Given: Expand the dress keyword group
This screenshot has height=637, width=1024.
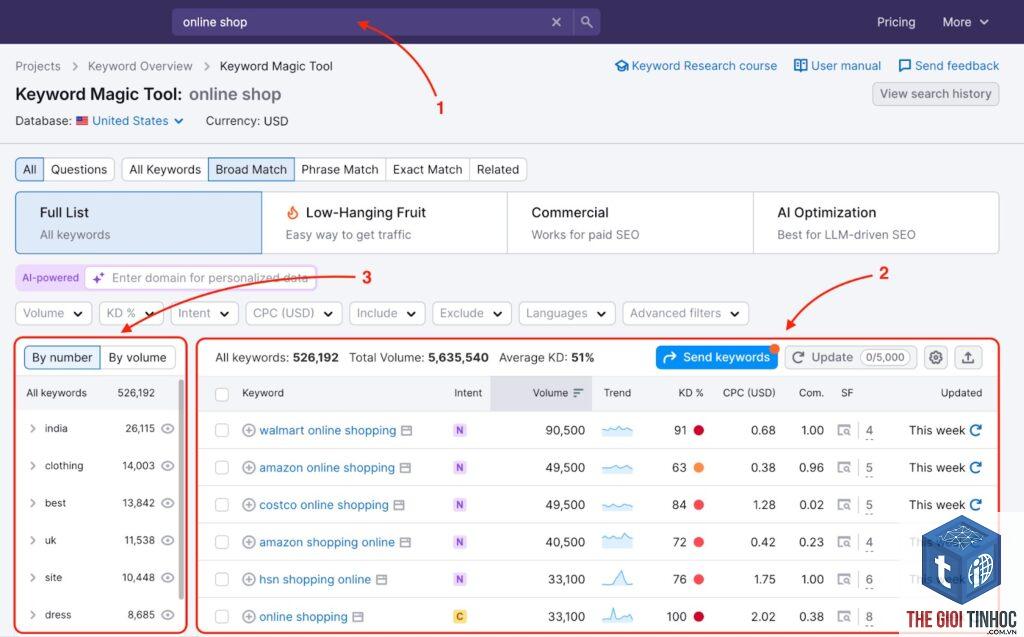Looking at the screenshot, I should click(x=32, y=615).
